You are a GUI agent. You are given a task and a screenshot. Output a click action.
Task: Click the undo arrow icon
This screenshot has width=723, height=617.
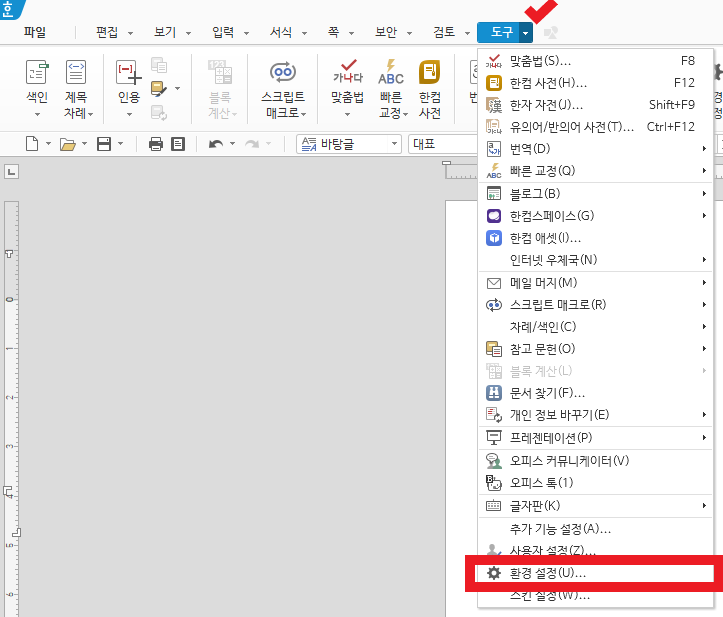[216, 144]
